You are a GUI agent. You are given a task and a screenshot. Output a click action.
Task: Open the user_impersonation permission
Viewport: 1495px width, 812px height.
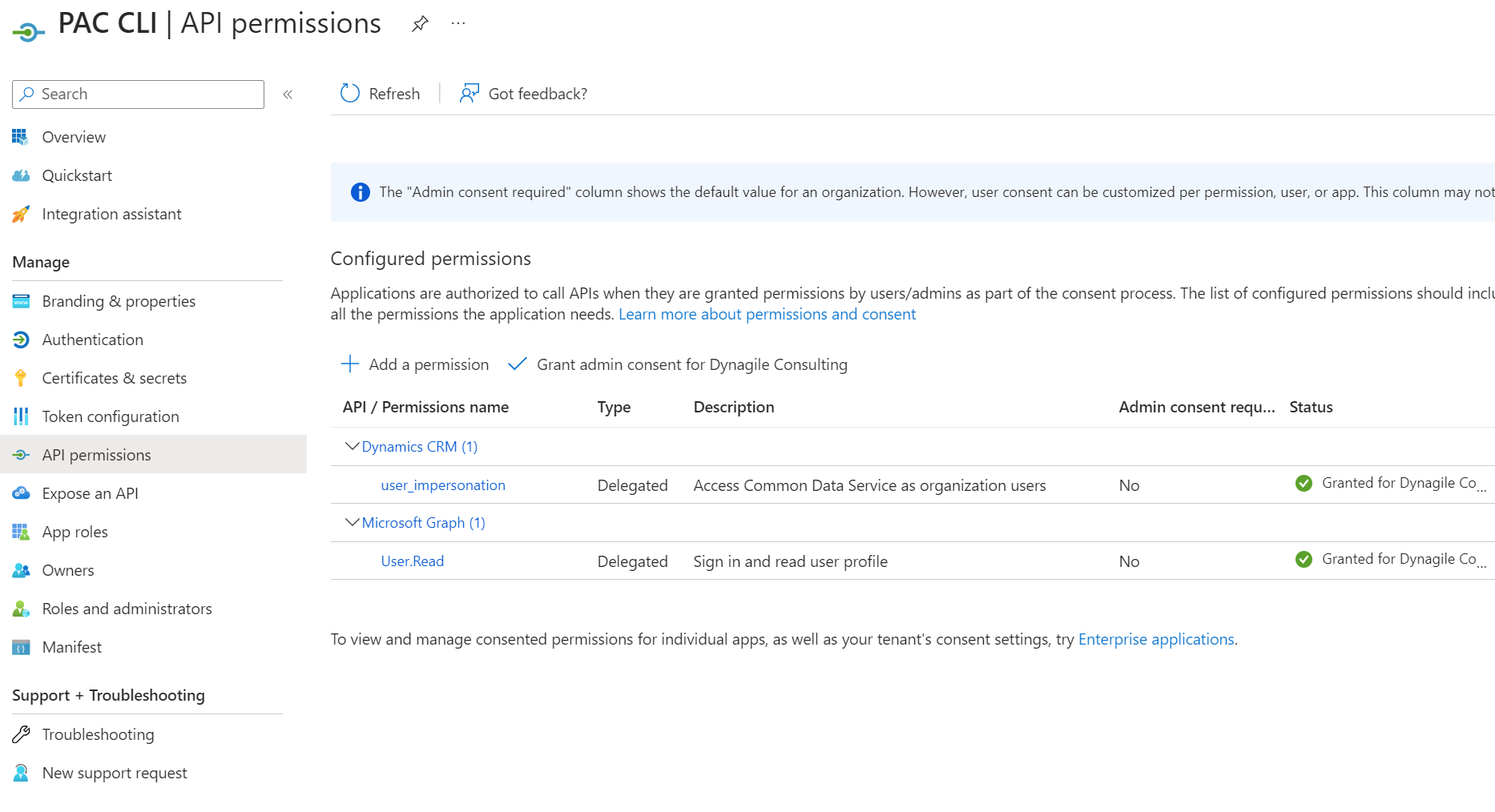point(443,485)
